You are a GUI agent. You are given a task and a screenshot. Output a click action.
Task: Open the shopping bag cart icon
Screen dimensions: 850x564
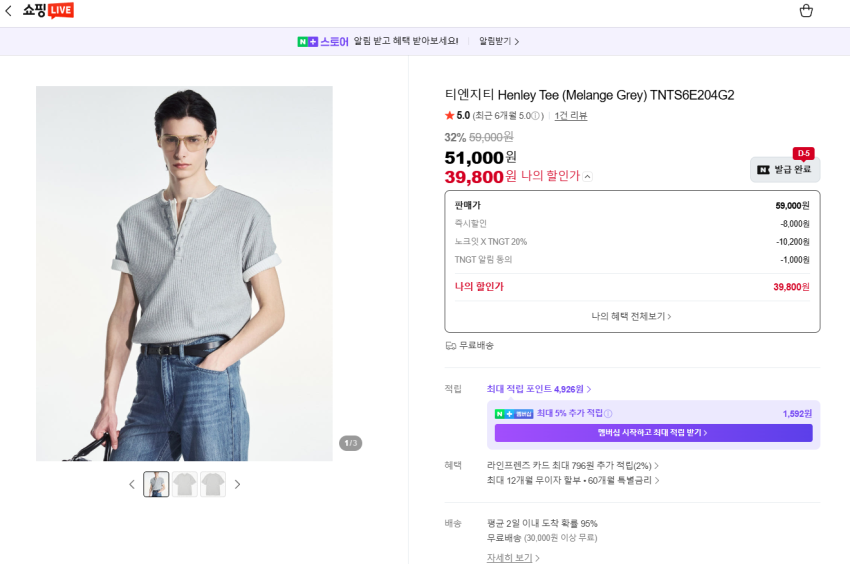(806, 11)
